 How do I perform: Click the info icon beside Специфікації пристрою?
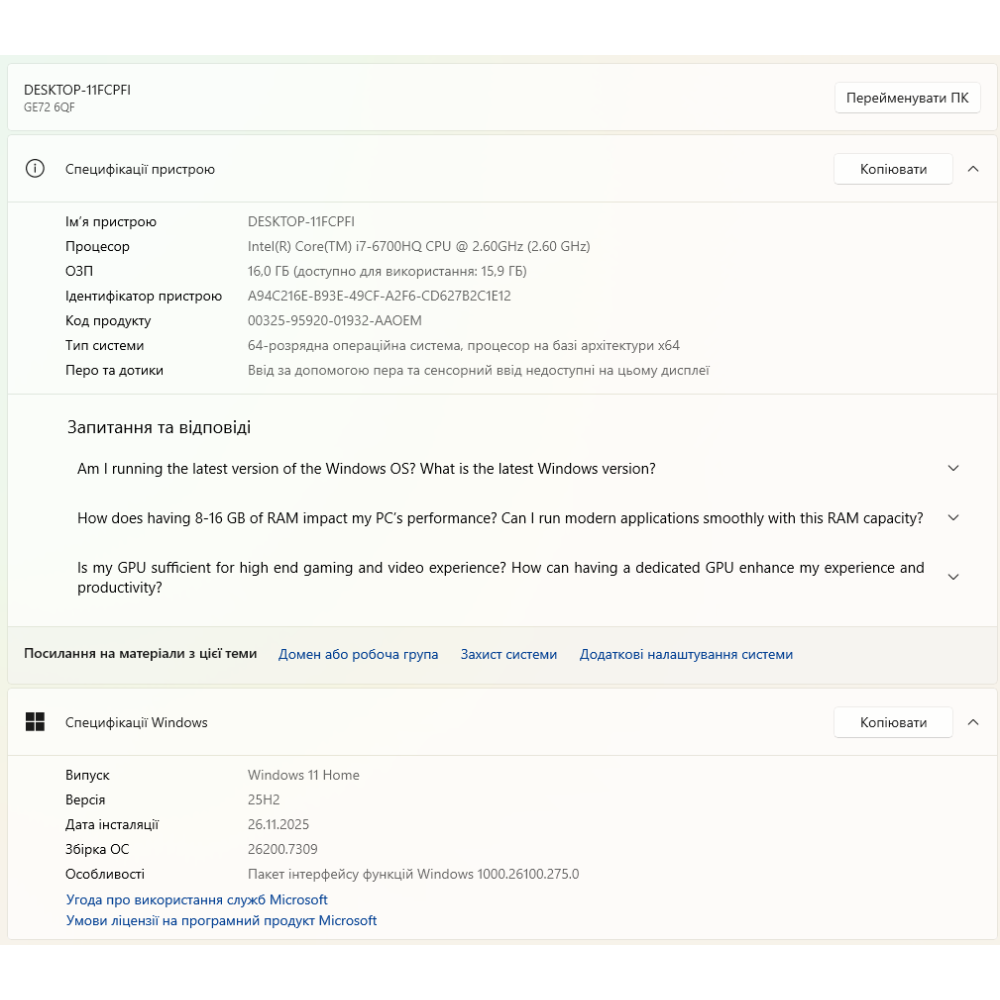click(x=35, y=169)
